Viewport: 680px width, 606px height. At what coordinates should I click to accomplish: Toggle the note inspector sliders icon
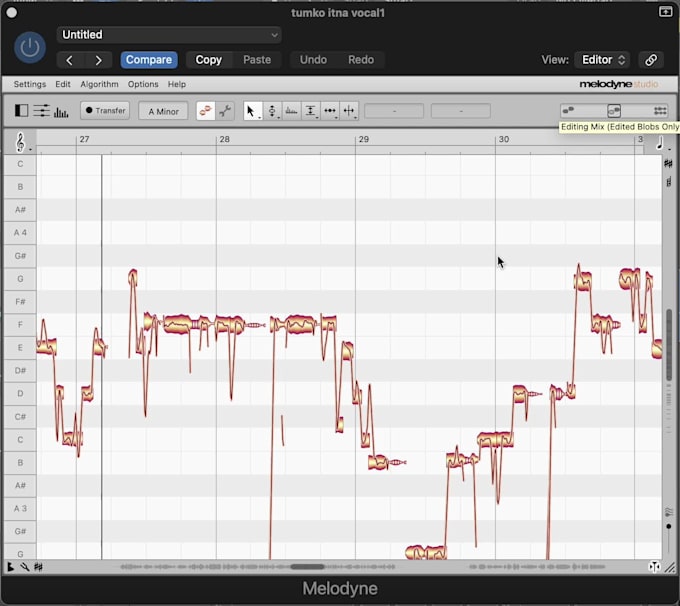pos(42,111)
